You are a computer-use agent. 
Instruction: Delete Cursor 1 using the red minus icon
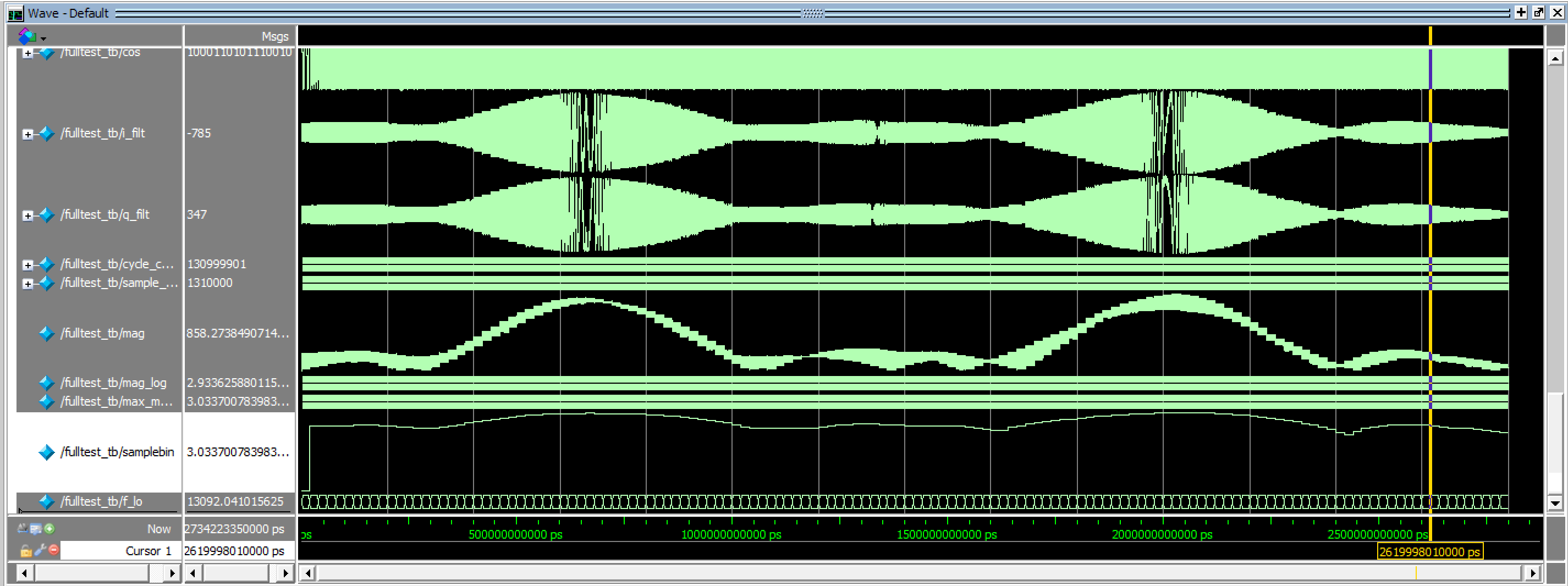(53, 551)
